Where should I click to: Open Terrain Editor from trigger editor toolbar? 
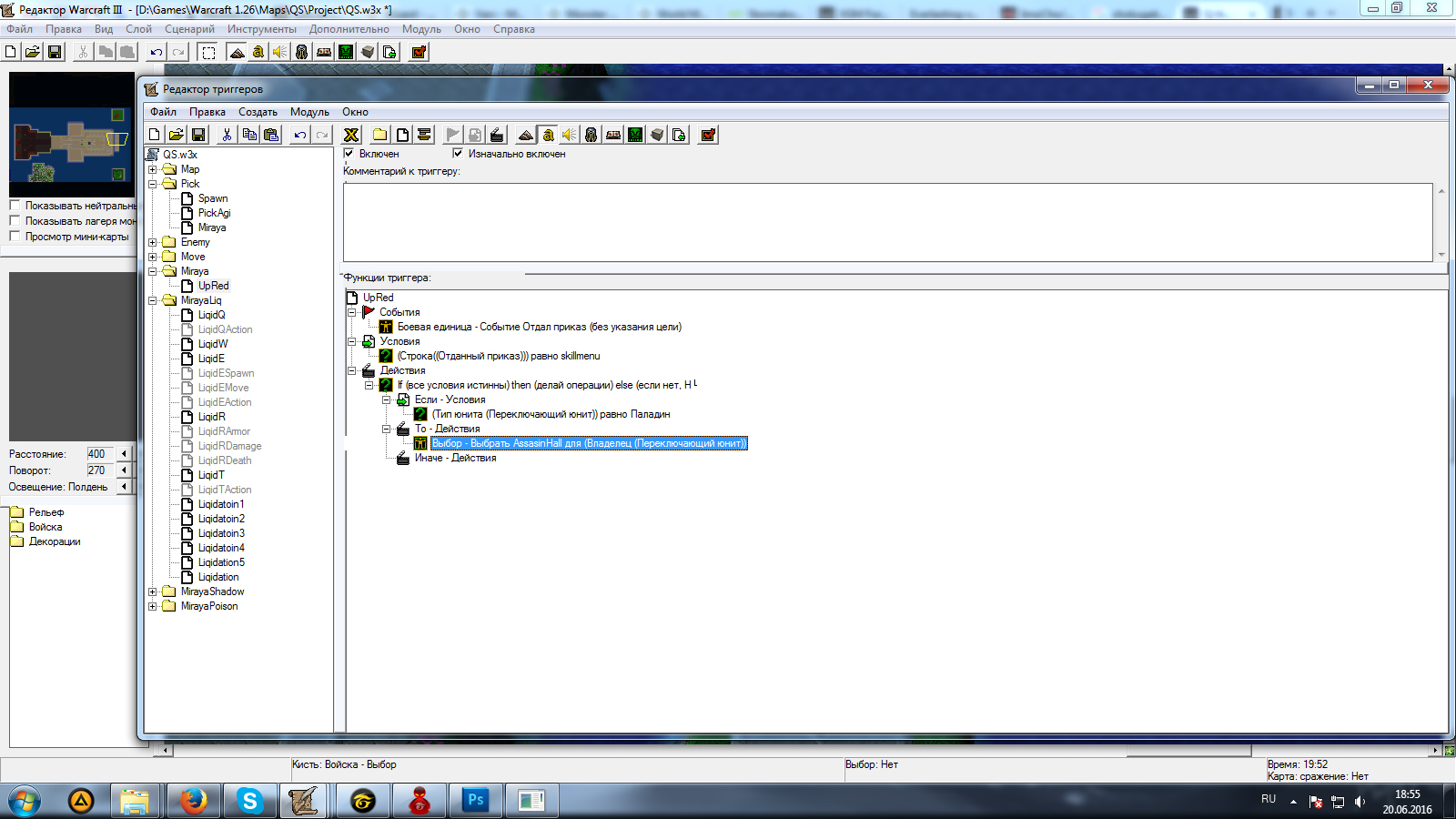pyautogui.click(x=526, y=135)
